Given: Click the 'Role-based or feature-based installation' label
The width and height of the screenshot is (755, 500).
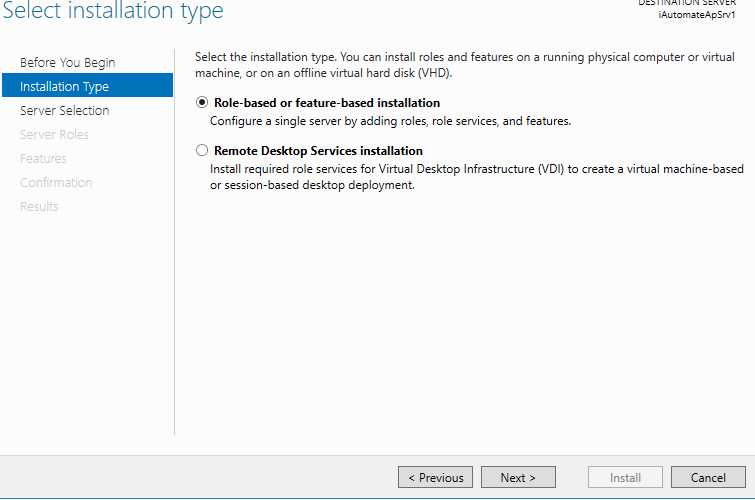Looking at the screenshot, I should pos(327,103).
